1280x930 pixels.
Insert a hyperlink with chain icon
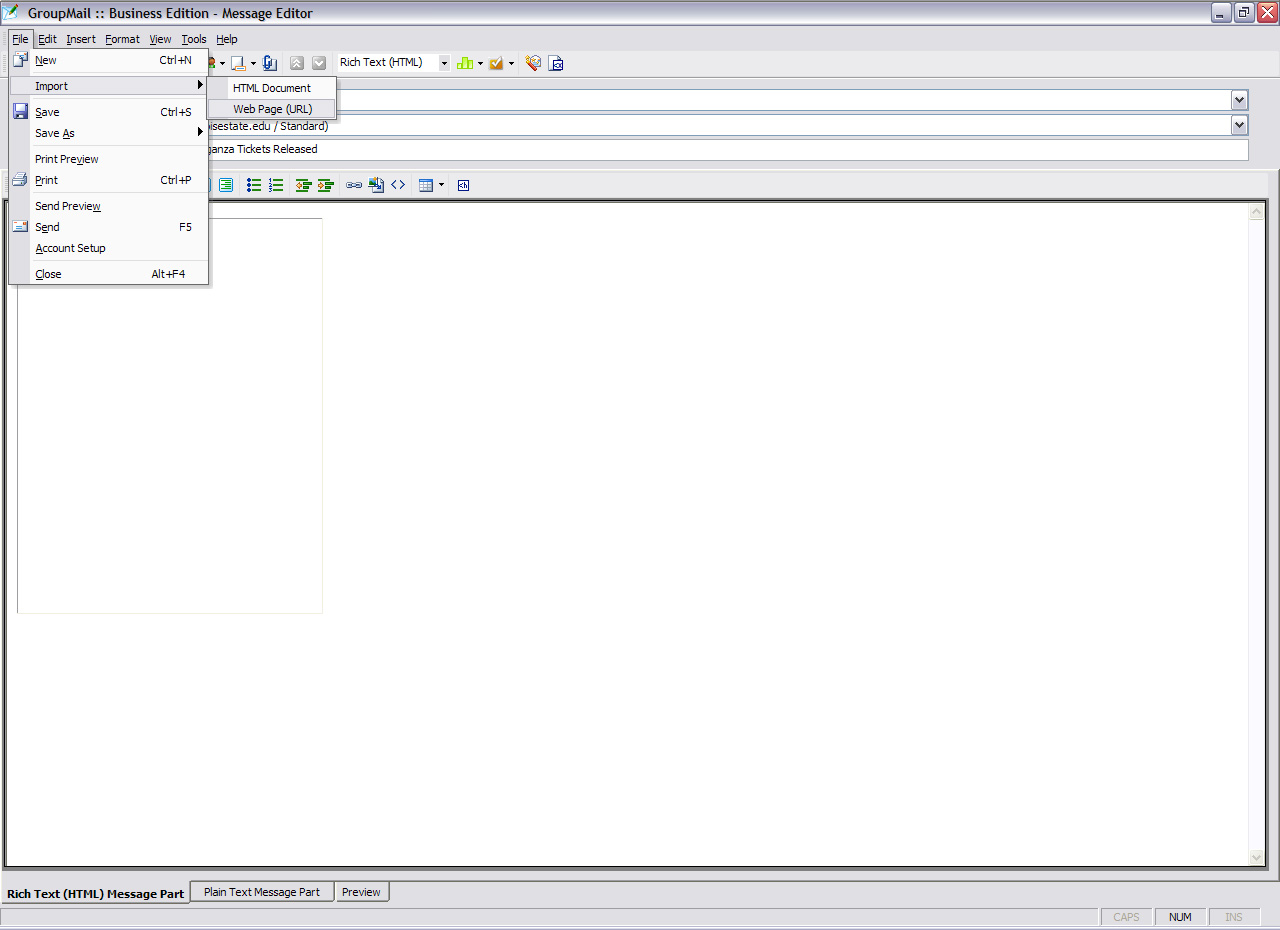pos(354,185)
